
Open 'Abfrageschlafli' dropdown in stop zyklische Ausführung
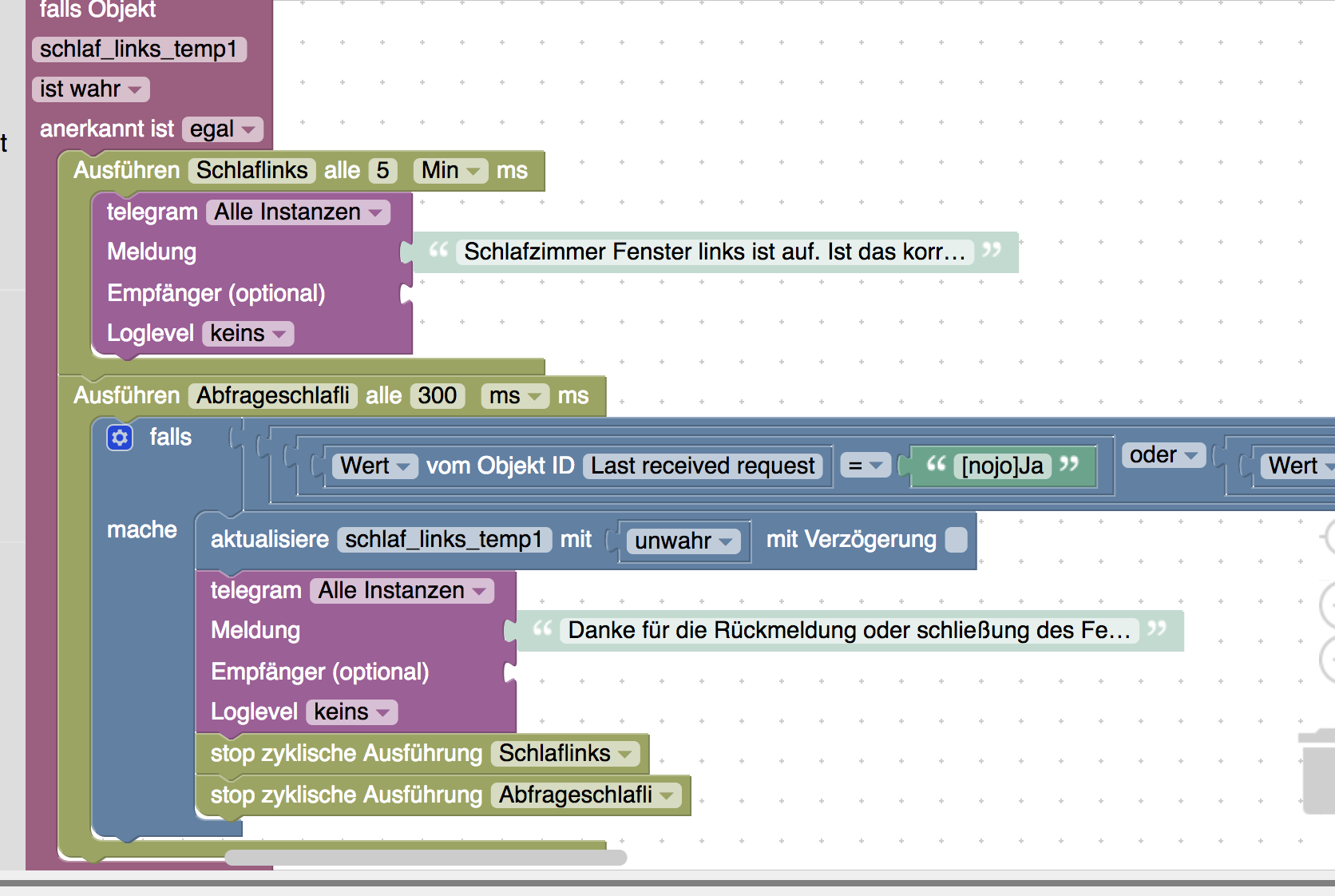tap(586, 795)
